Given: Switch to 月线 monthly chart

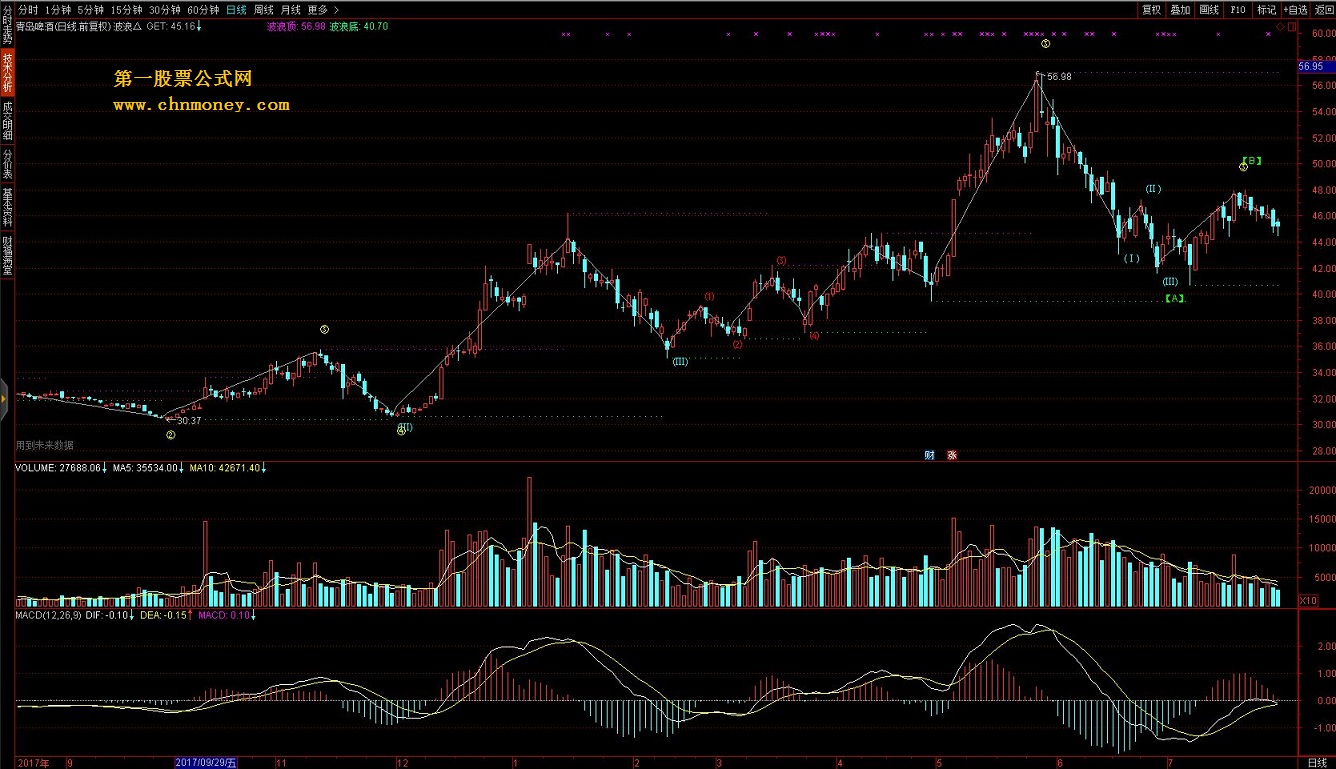Looking at the screenshot, I should 290,9.
